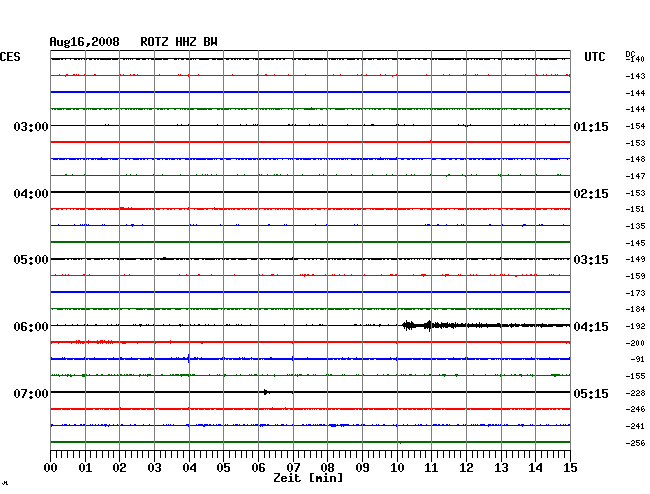Image resolution: width=650 pixels, height=494 pixels.
Task: Click the DC offset value -256
Action: point(635,443)
